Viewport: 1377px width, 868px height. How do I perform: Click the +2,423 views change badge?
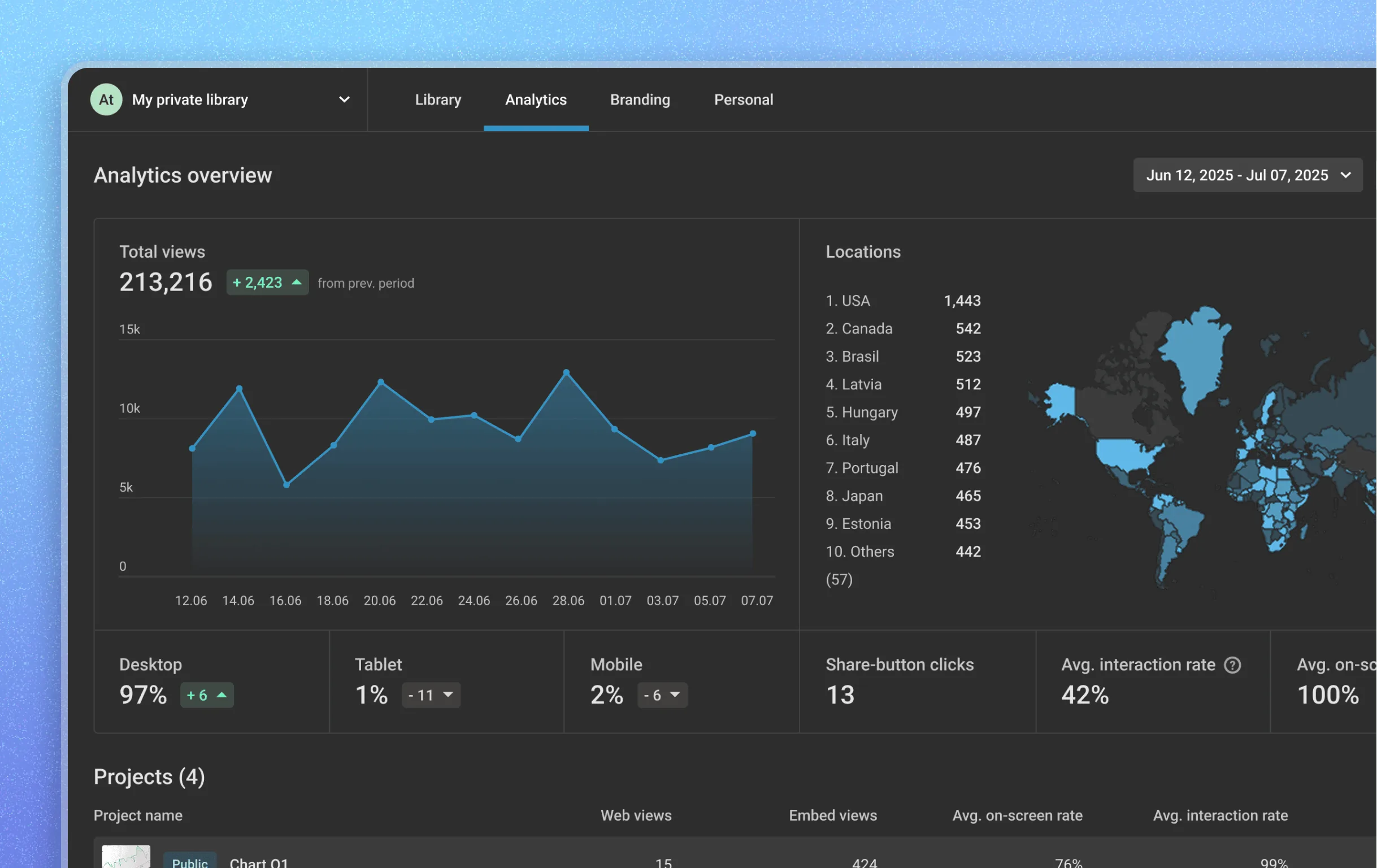[x=268, y=283]
